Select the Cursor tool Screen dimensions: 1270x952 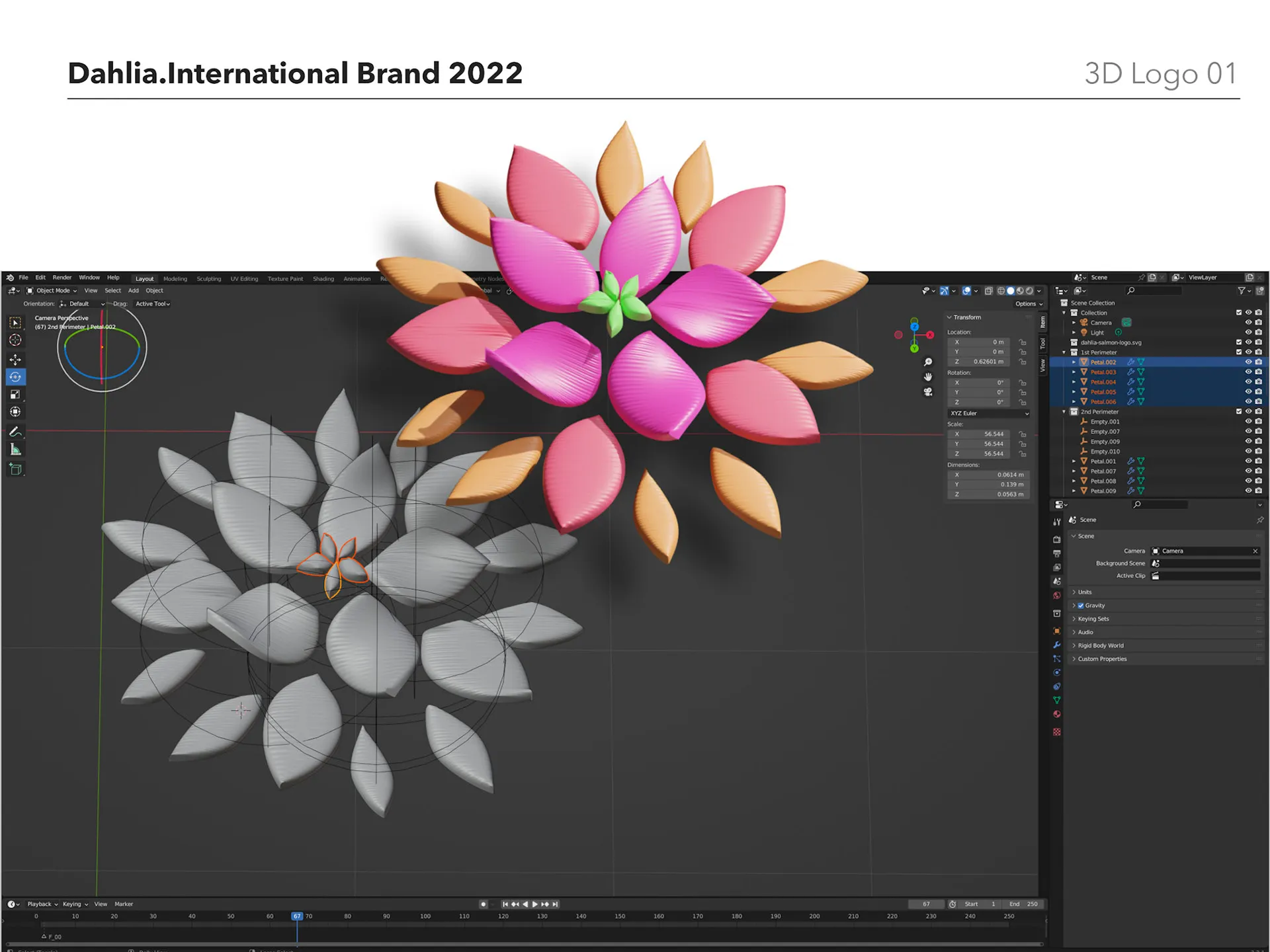(15, 340)
